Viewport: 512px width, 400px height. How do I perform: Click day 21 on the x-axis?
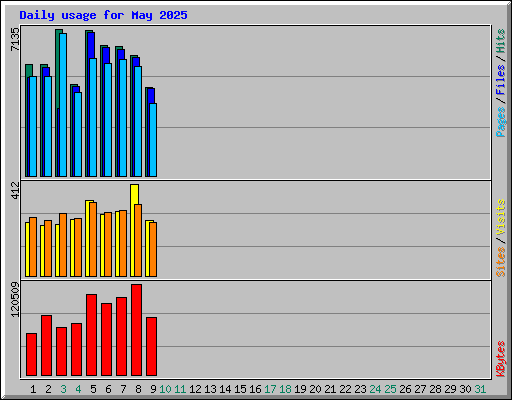(330, 389)
